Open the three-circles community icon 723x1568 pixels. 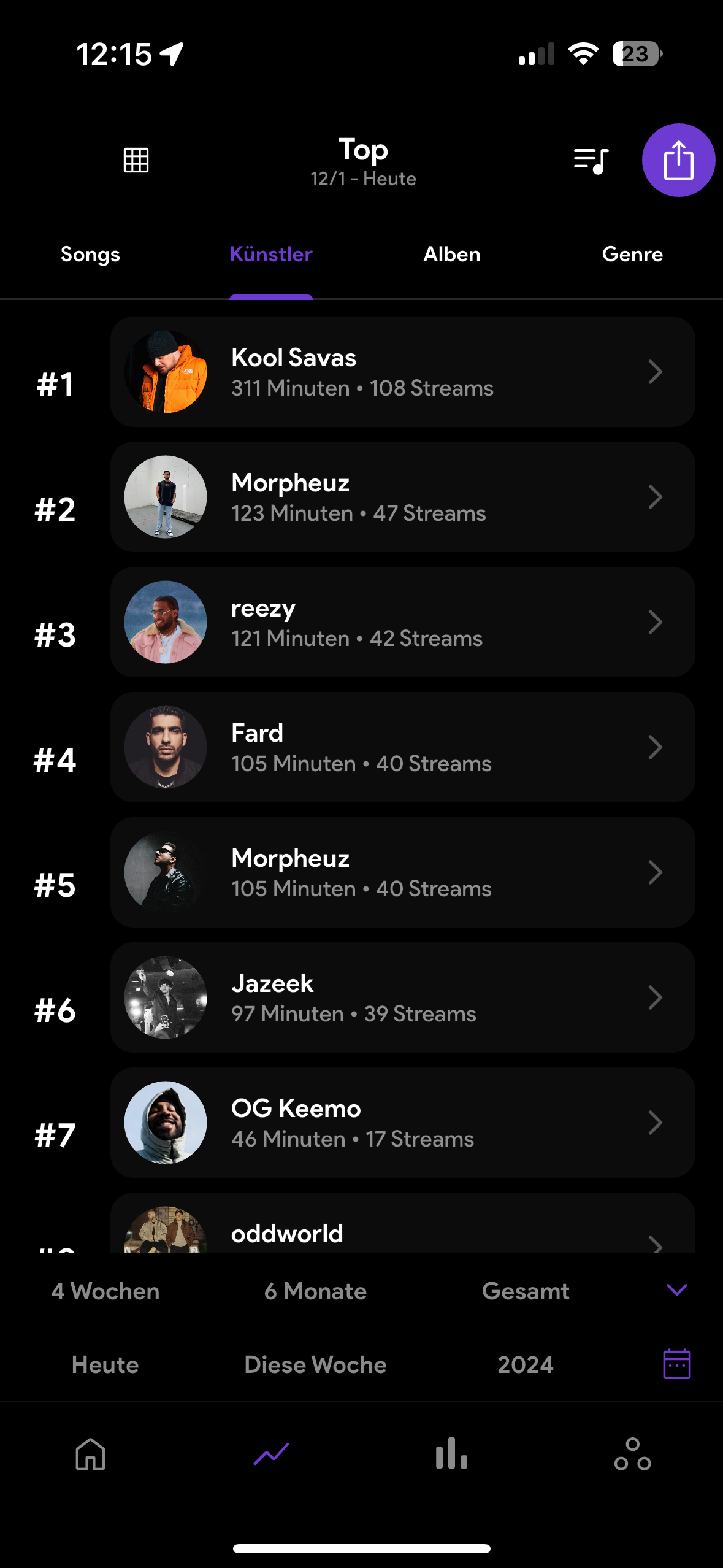pyautogui.click(x=632, y=1454)
